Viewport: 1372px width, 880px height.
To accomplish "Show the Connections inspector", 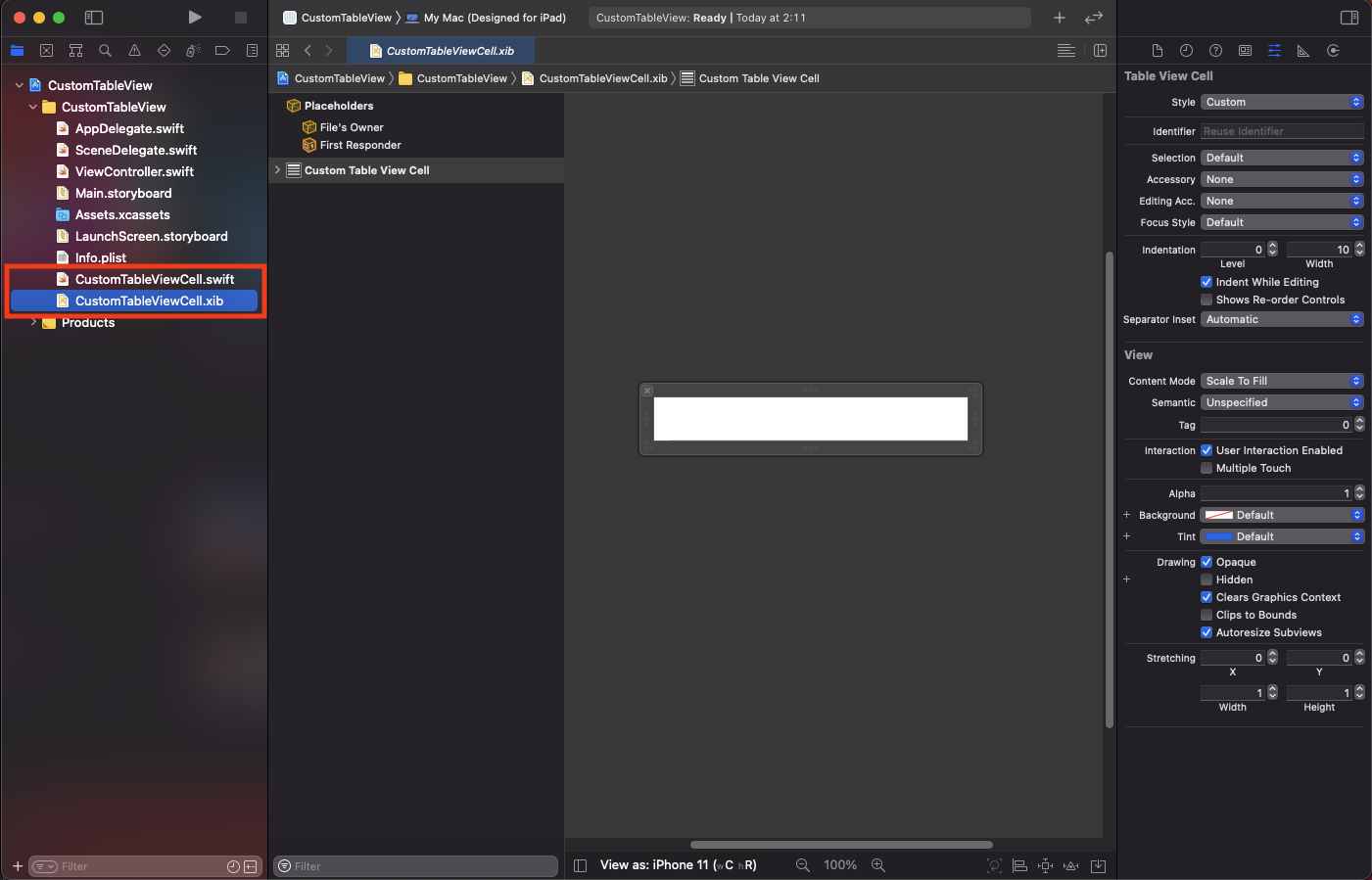I will click(x=1333, y=50).
